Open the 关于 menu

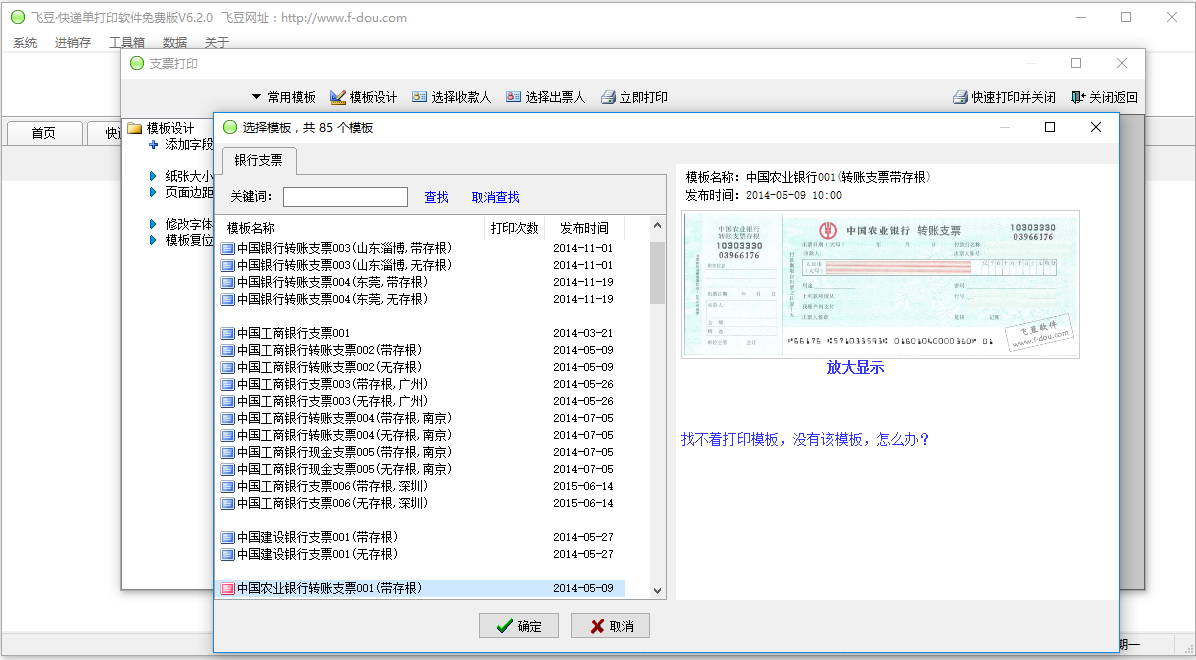[217, 43]
